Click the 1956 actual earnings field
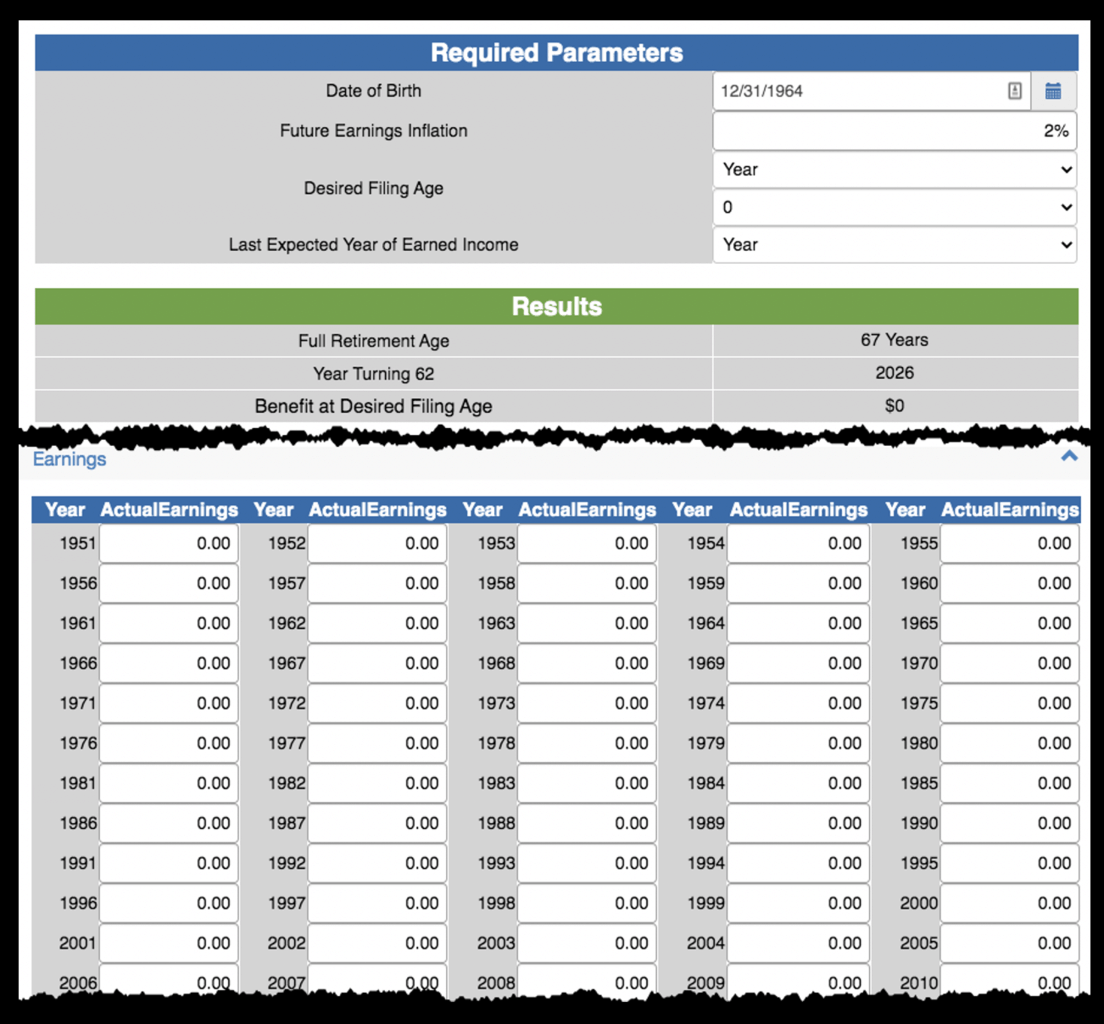Screen dimensions: 1104x1024 tap(169, 584)
